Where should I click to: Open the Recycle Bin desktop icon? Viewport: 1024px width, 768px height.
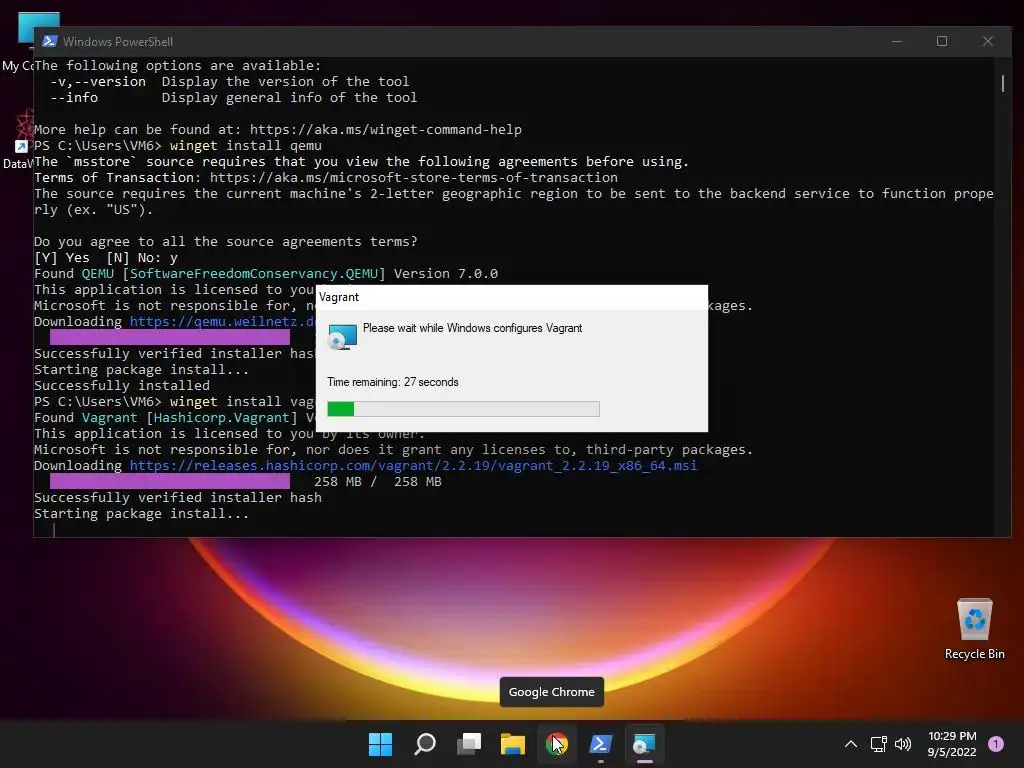(x=974, y=630)
